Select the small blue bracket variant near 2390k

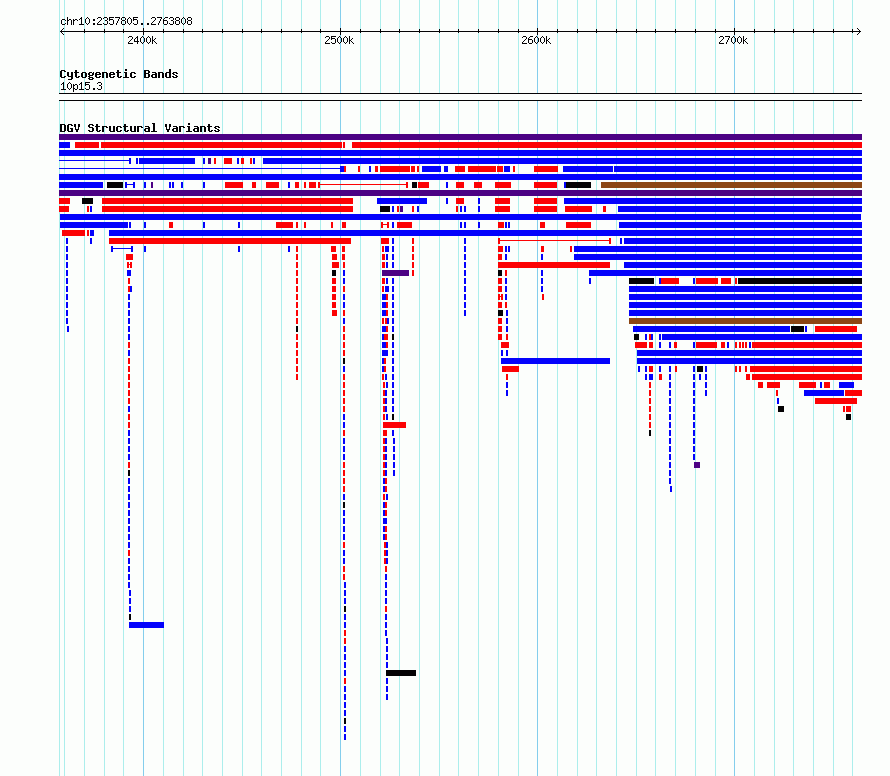122,249
